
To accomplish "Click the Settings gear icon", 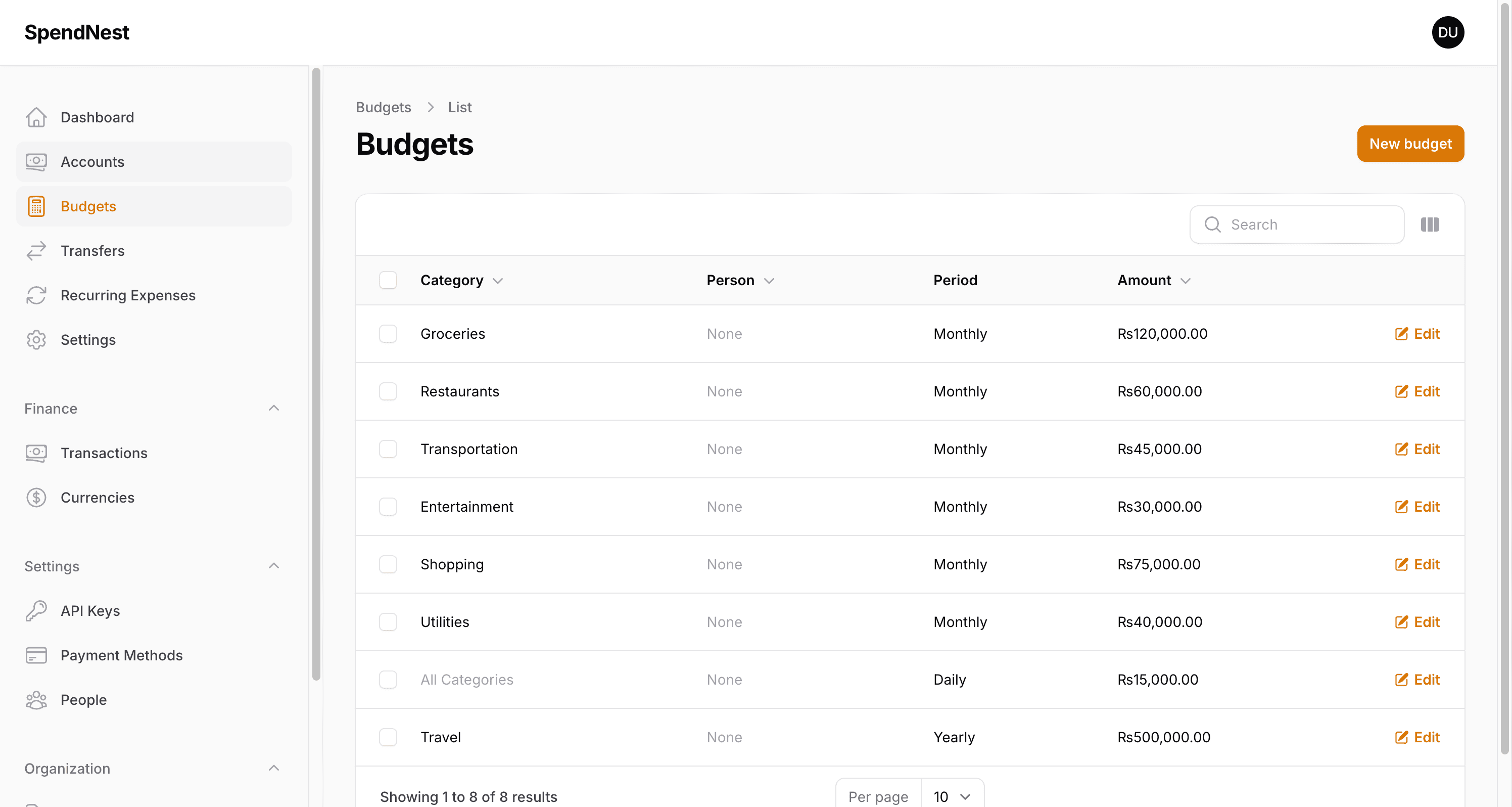I will coord(36,340).
